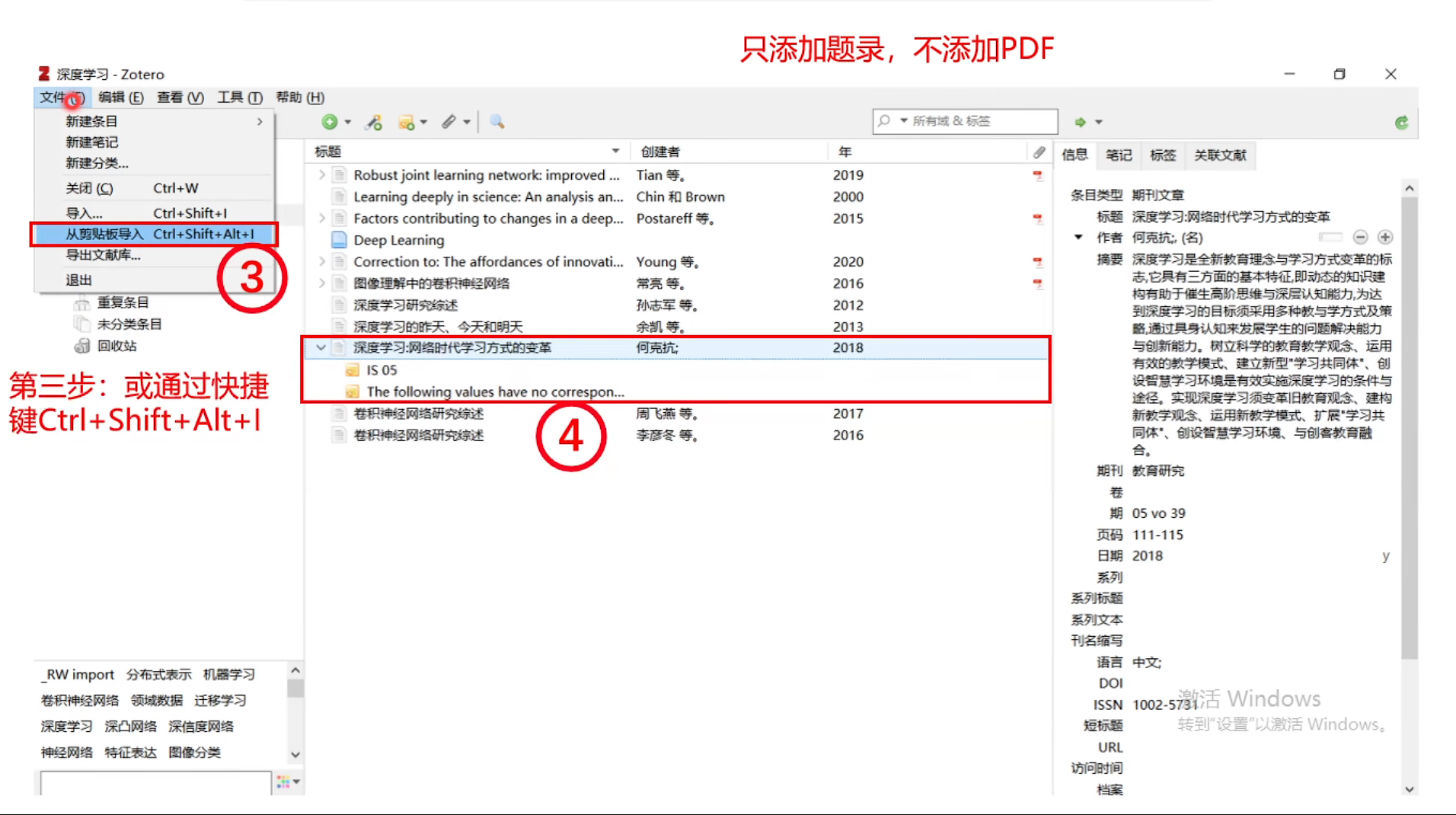Screen dimensions: 1456x815
Task: Click the plus button to add an author
Action: coord(1385,237)
